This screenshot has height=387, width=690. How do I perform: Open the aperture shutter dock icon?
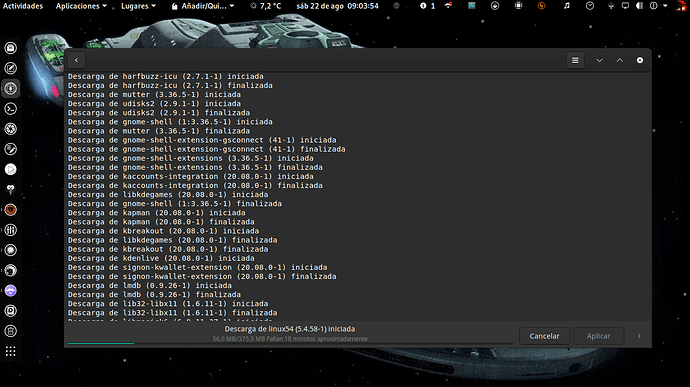(x=11, y=129)
